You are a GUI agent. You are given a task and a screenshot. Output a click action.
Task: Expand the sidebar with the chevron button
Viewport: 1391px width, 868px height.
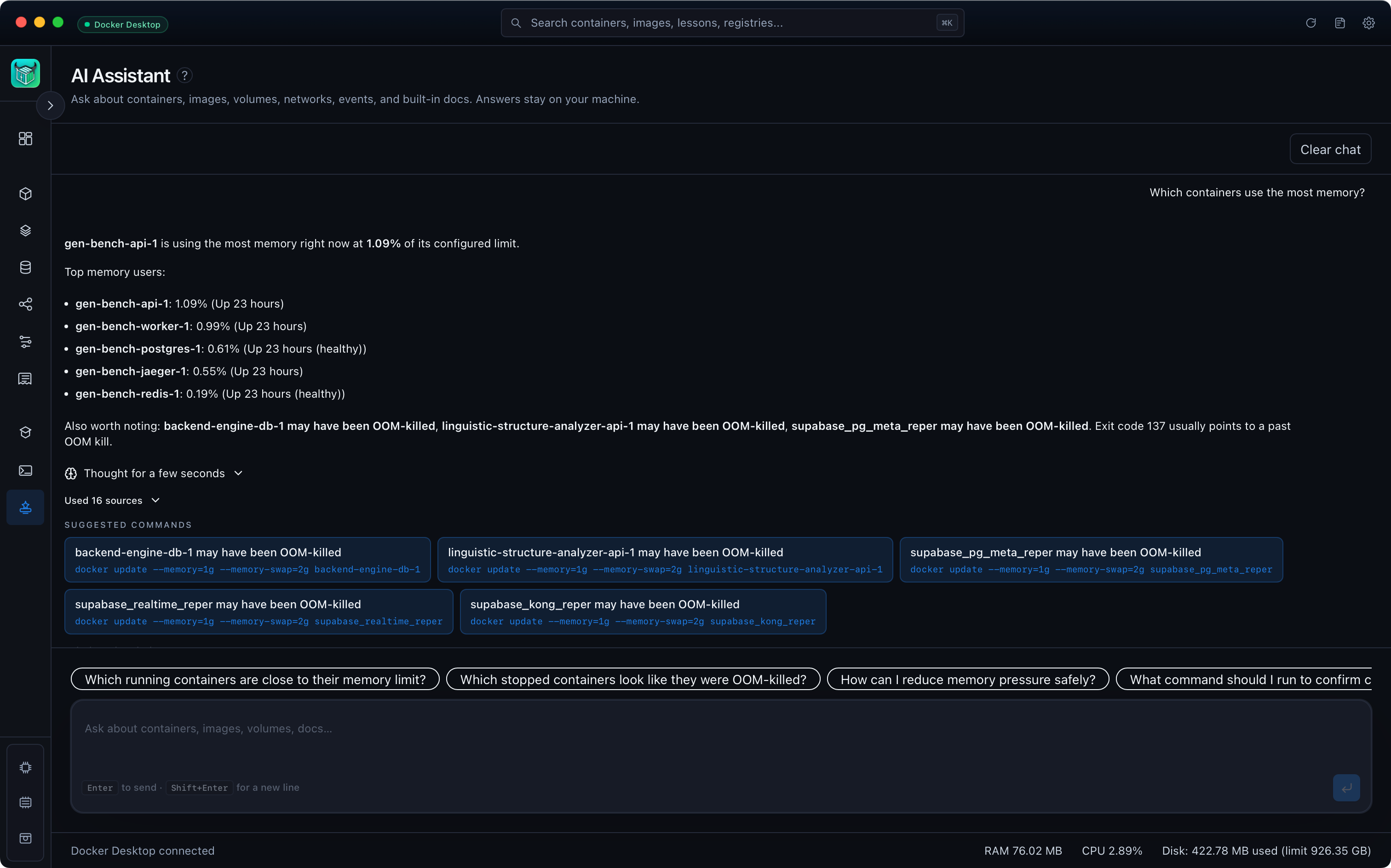click(x=51, y=106)
